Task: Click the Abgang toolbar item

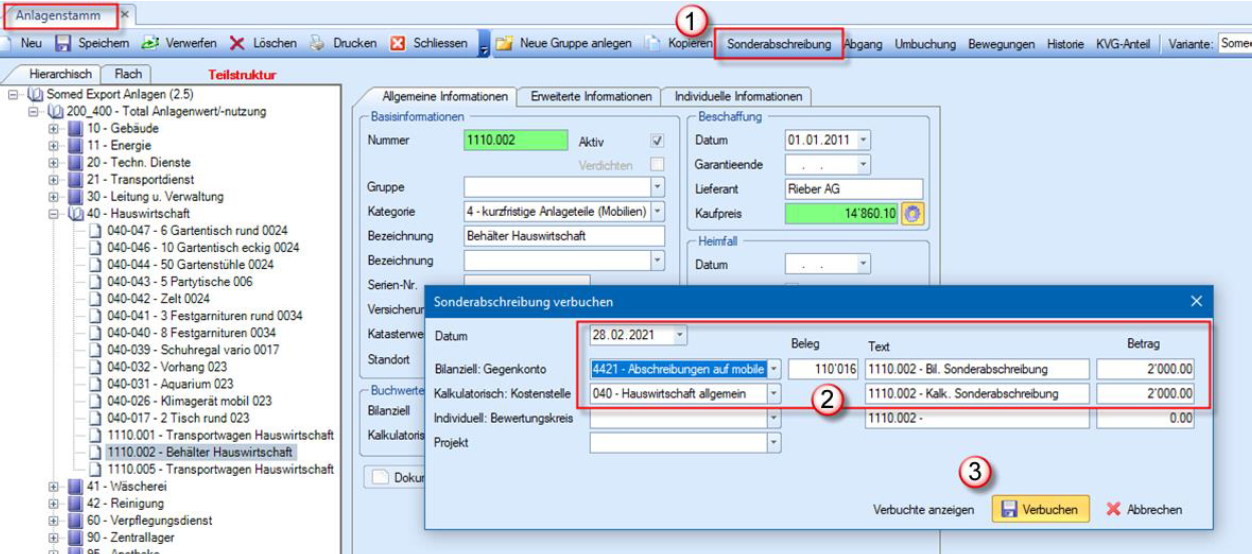Action: point(863,44)
